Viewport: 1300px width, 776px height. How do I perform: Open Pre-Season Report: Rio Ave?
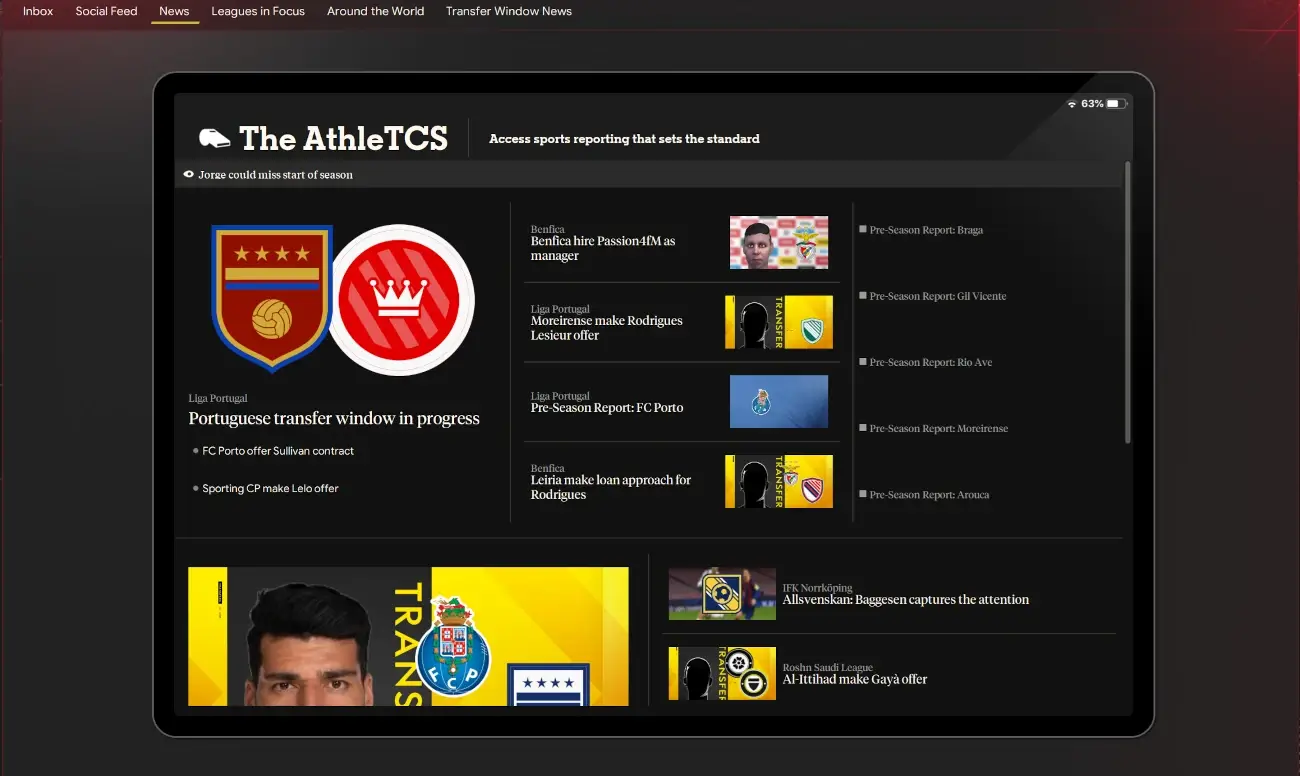tap(931, 362)
